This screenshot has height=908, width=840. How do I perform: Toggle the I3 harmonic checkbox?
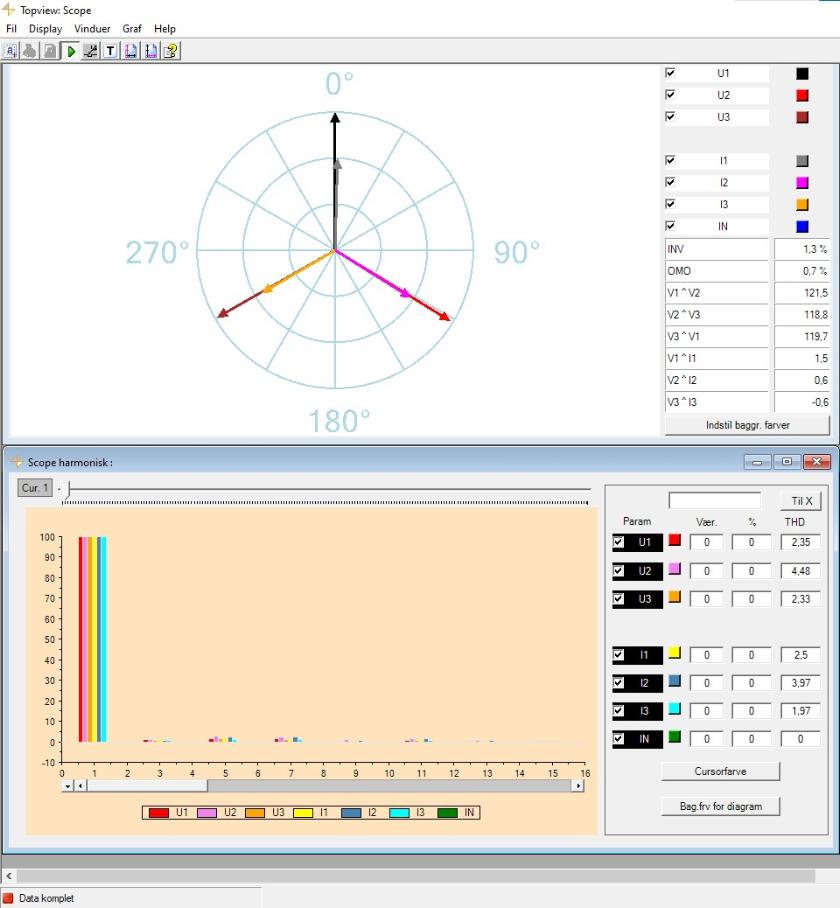[619, 711]
